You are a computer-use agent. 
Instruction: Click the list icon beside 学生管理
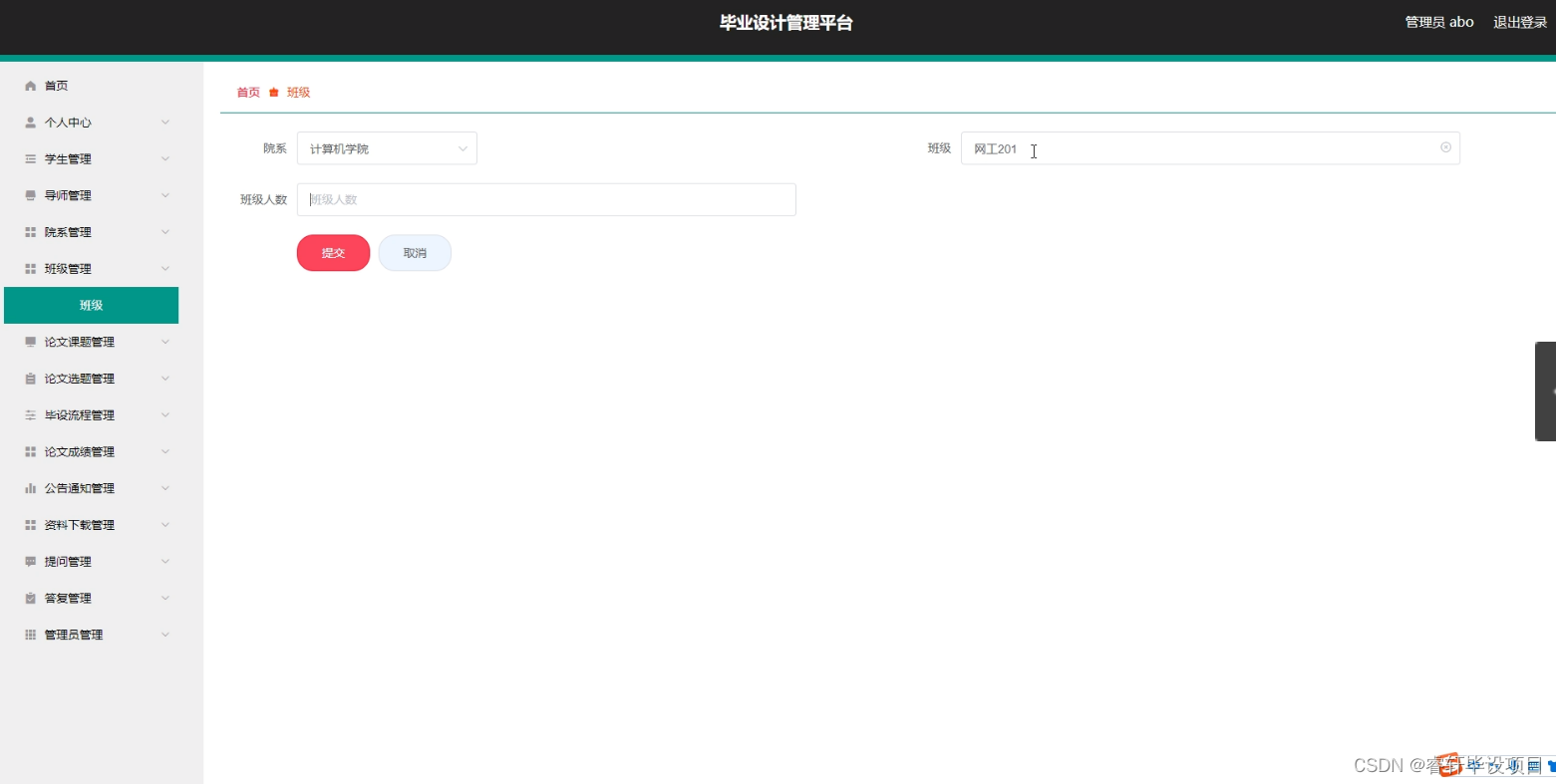coord(30,158)
